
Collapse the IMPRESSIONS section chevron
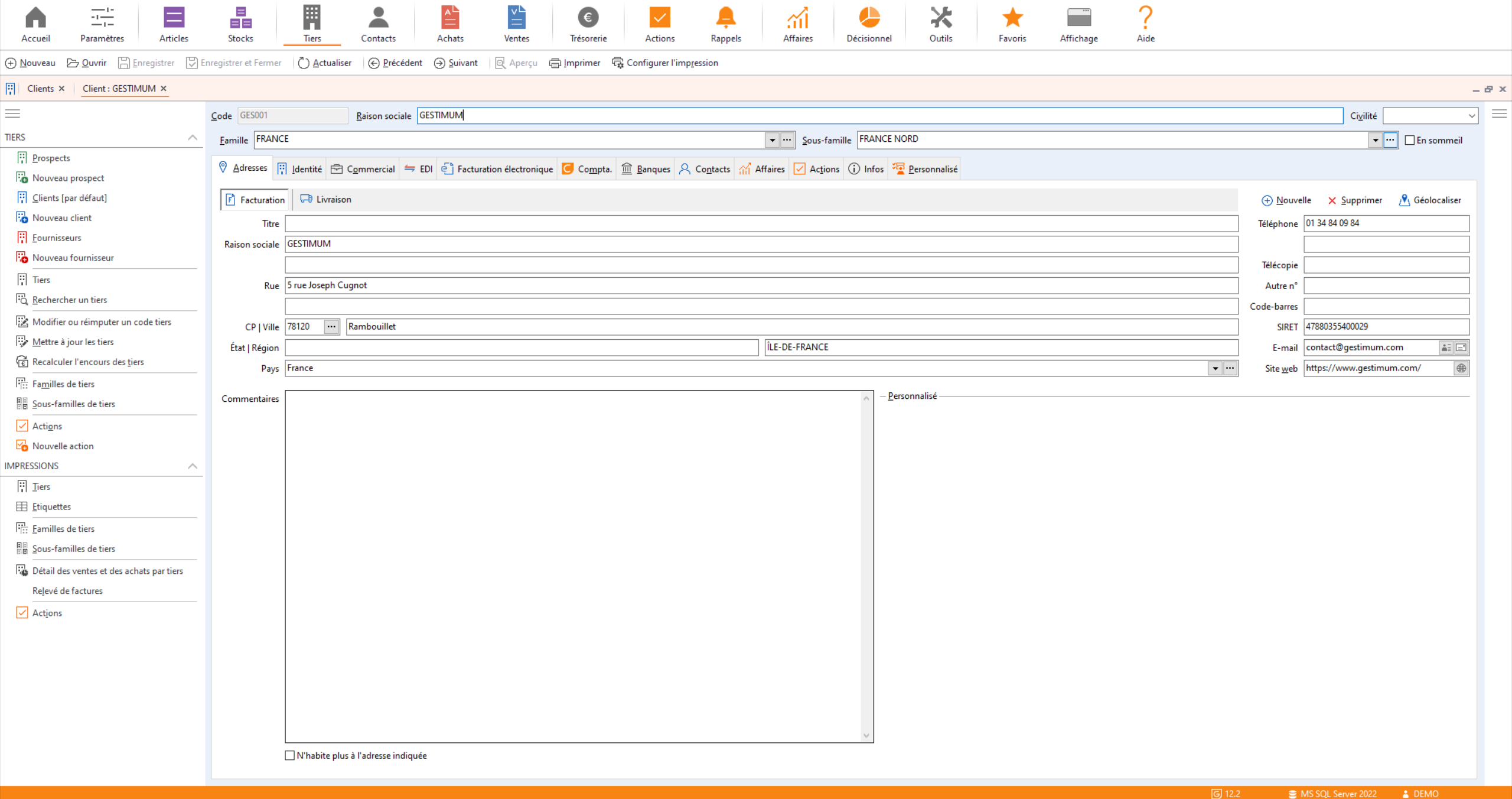(192, 466)
